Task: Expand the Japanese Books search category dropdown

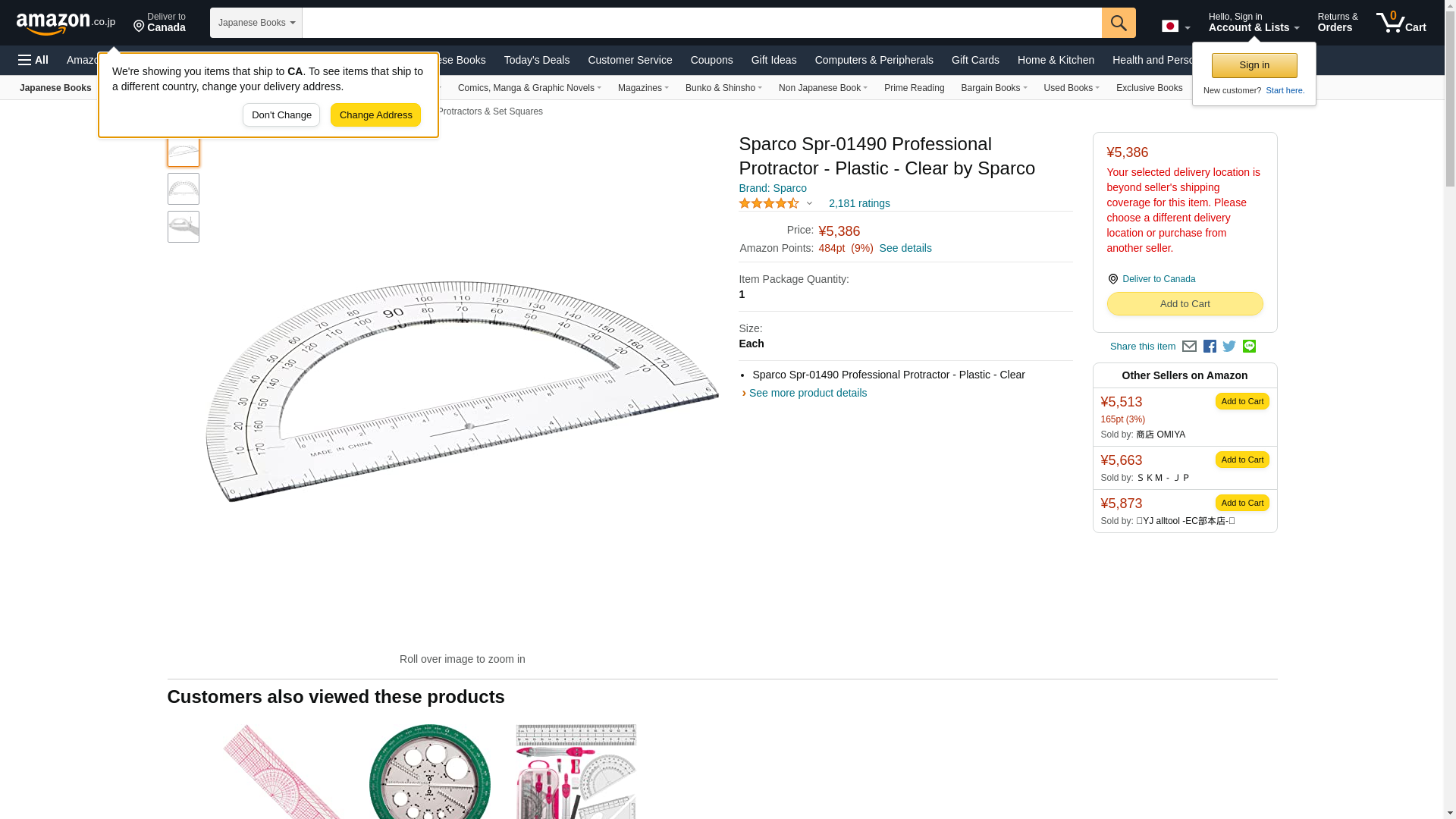Action: pyautogui.click(x=256, y=23)
